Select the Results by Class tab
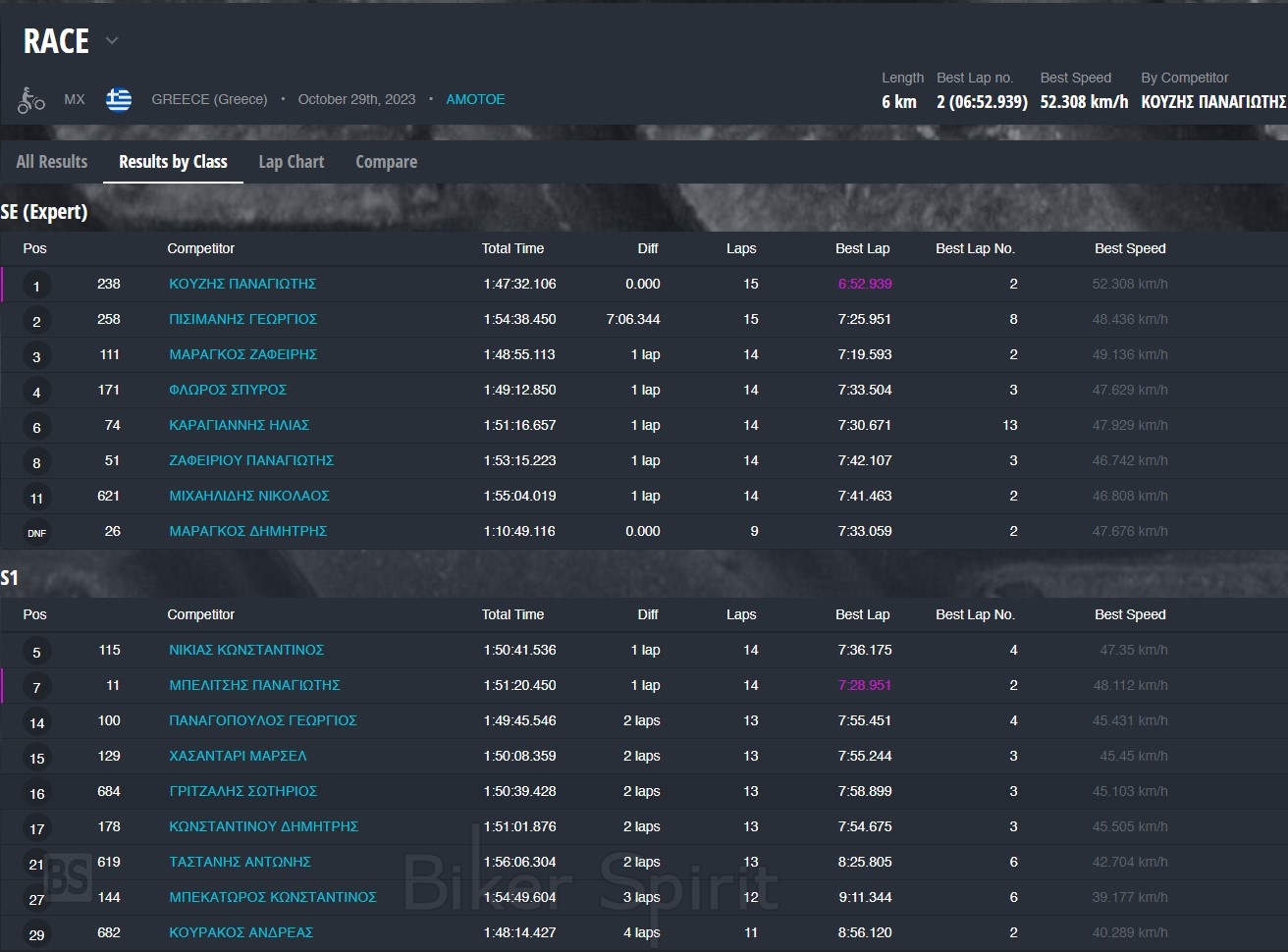Viewport: 1288px width, 952px height. [x=173, y=162]
